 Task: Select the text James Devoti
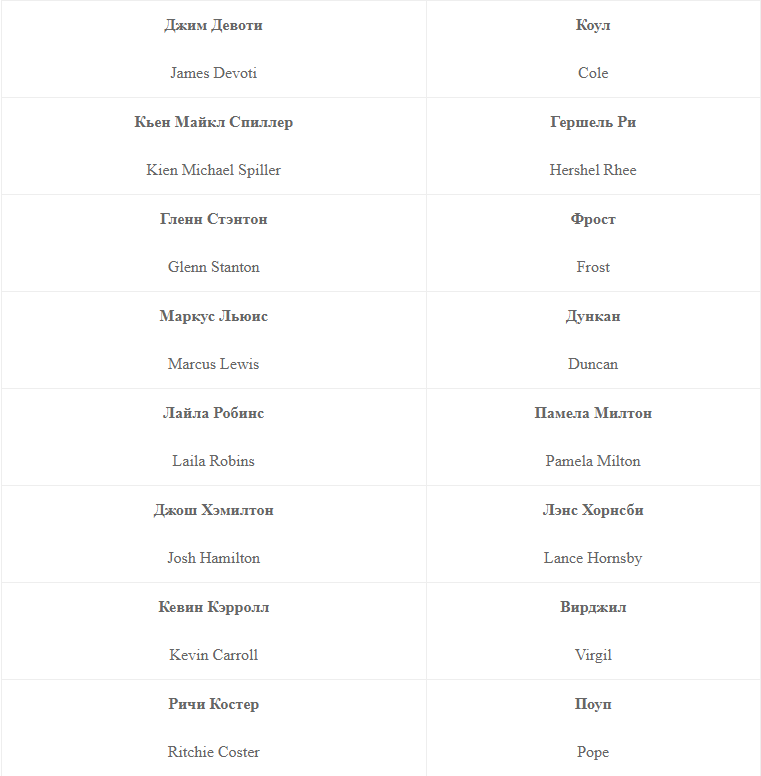[213, 73]
